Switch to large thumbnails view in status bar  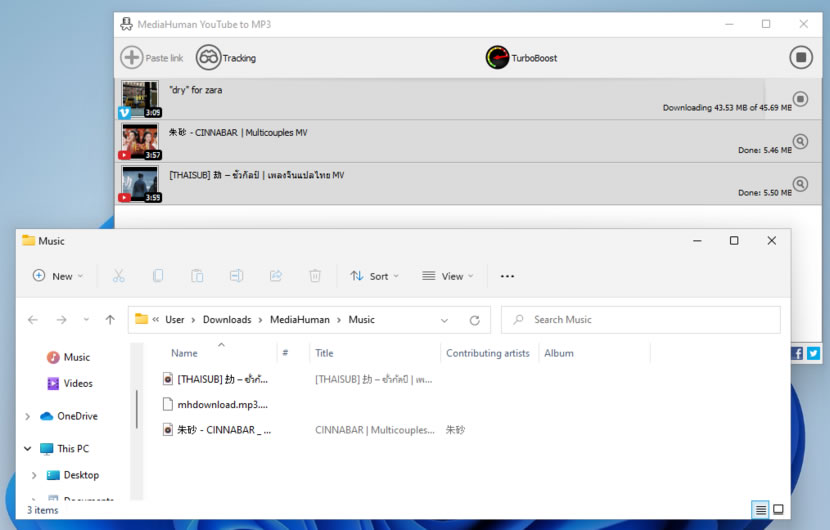[778, 509]
